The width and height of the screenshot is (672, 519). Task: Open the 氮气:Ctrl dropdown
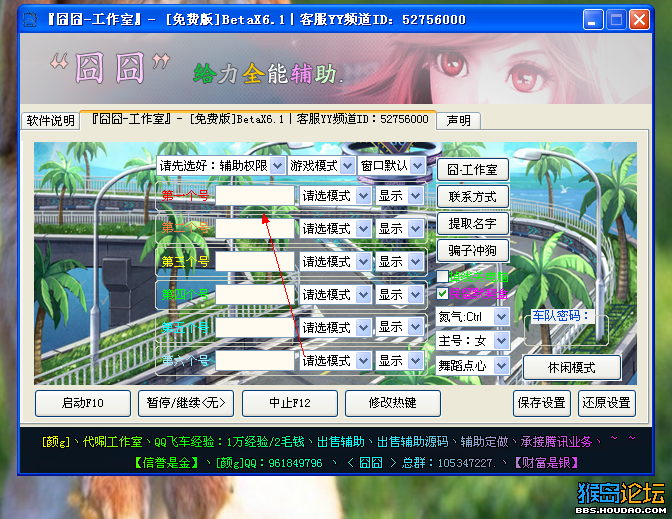[473, 317]
